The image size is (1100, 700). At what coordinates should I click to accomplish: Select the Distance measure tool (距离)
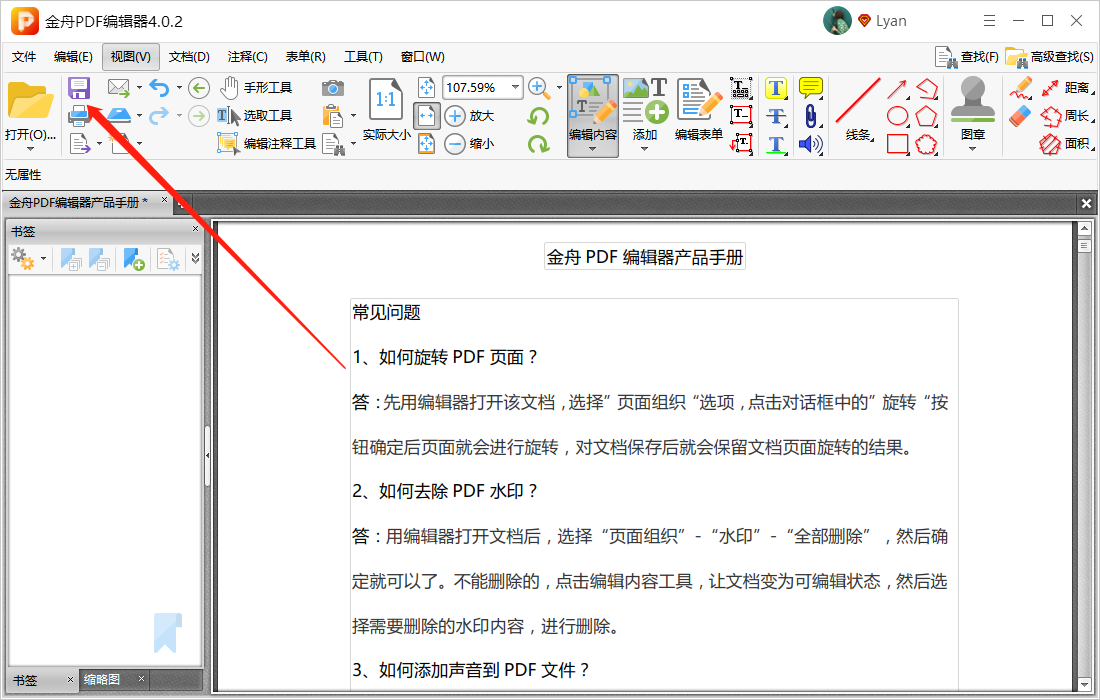[x=1066, y=88]
